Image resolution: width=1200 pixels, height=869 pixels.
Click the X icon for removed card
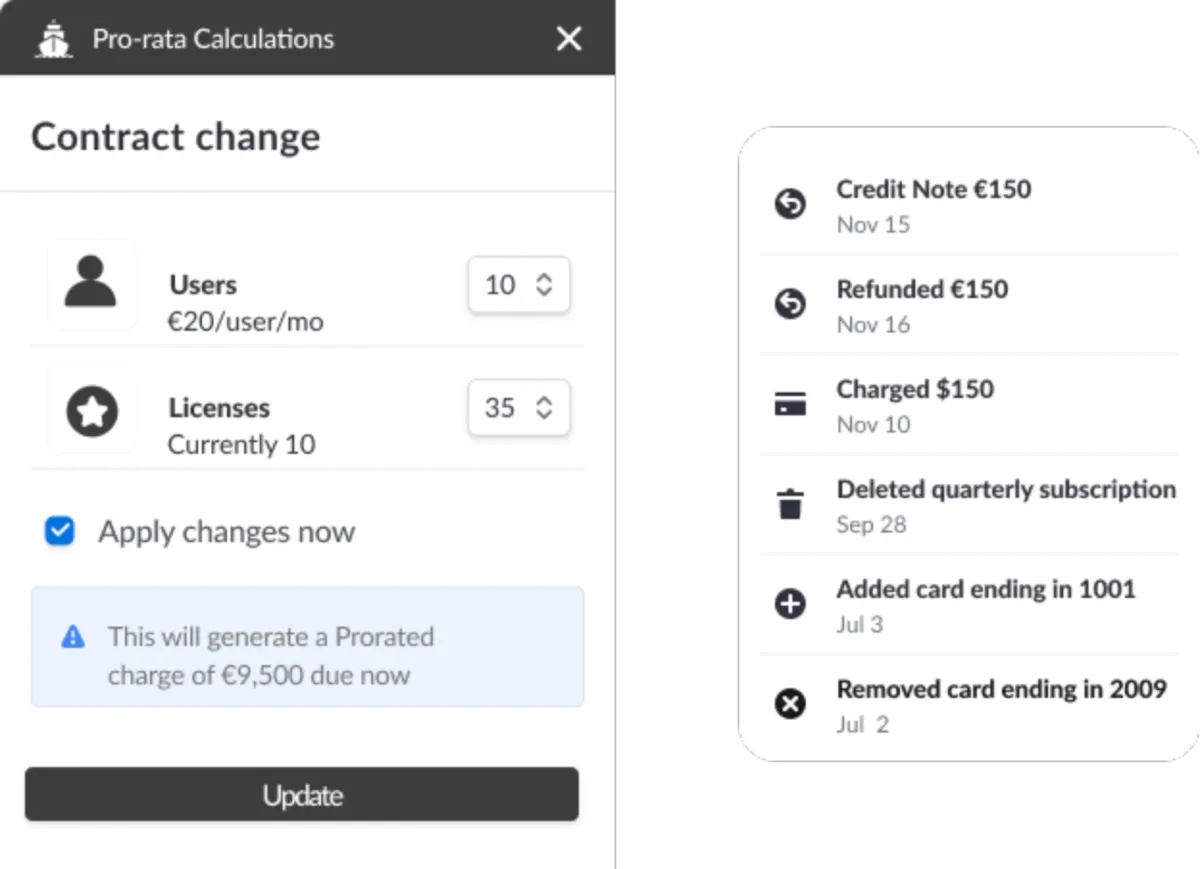coord(790,704)
